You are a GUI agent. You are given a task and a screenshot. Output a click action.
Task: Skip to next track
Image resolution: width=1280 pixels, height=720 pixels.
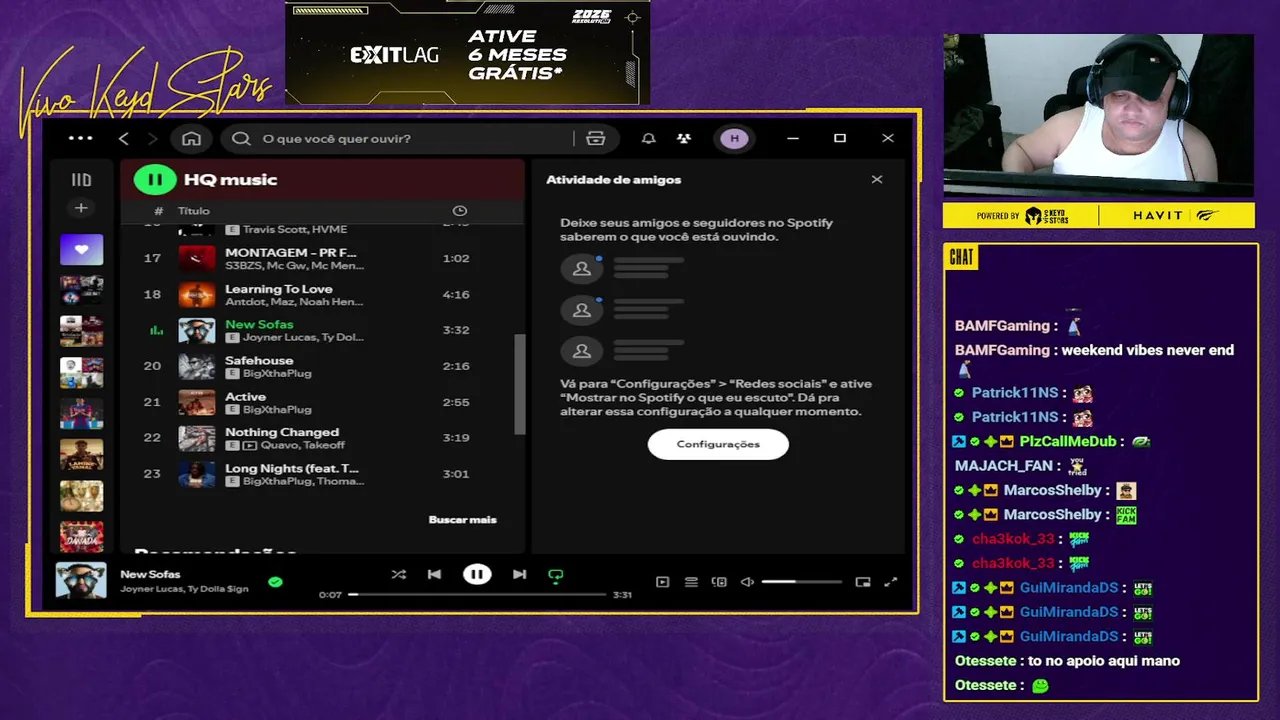519,575
